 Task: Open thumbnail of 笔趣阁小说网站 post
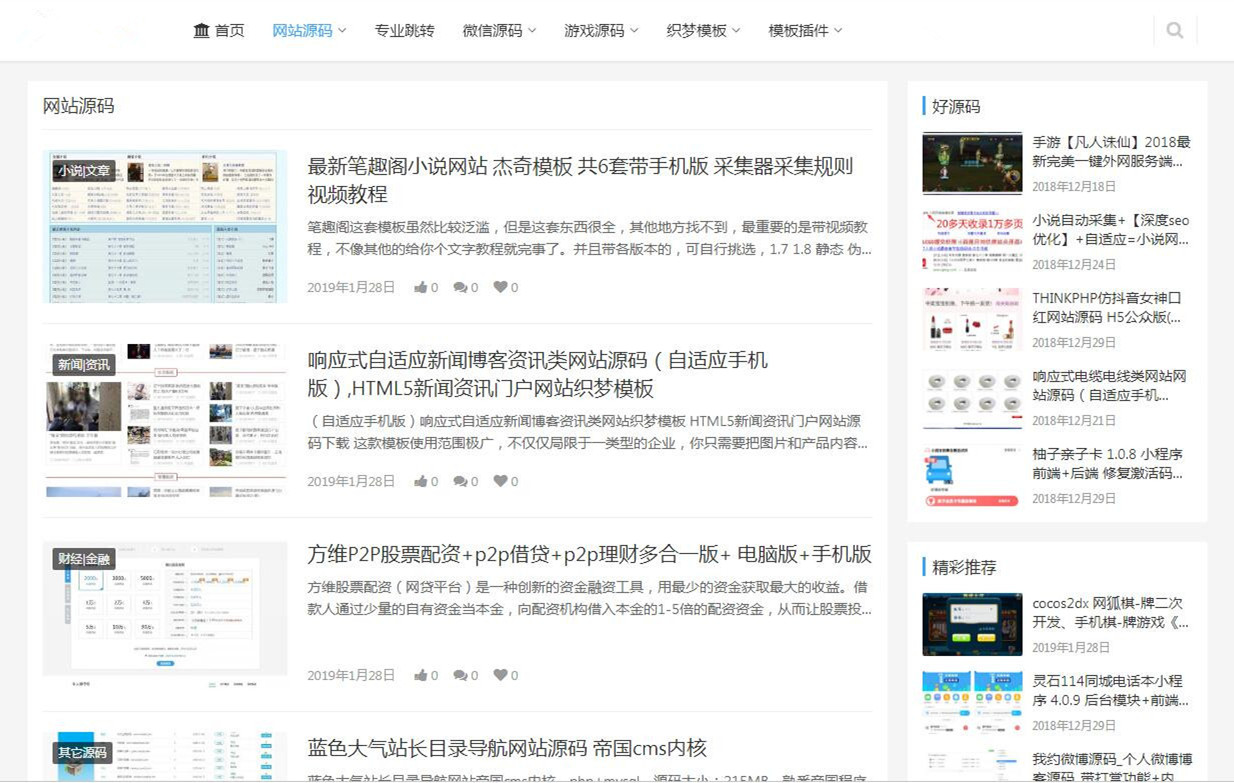(165, 226)
